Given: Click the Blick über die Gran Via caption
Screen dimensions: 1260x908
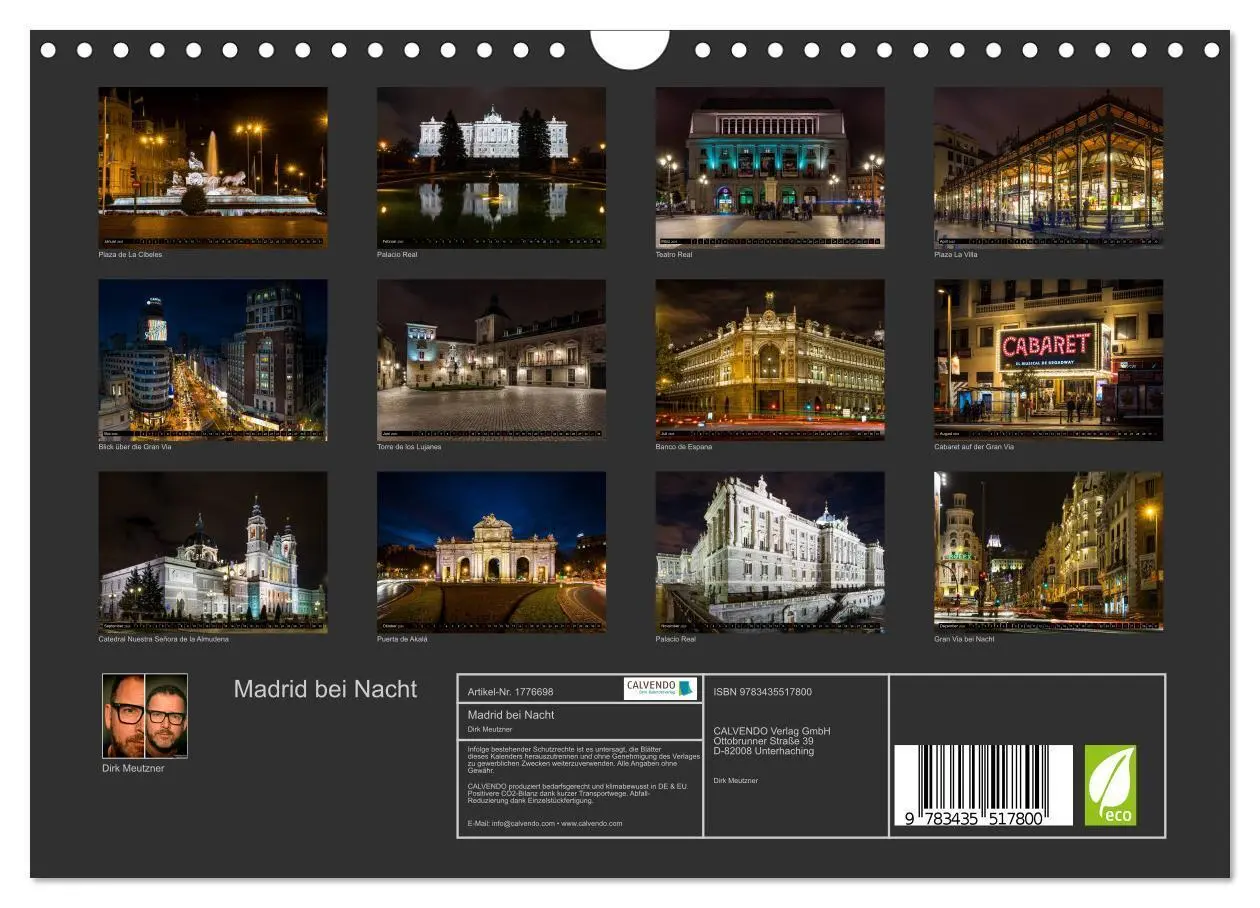Looking at the screenshot, I should click(135, 447).
